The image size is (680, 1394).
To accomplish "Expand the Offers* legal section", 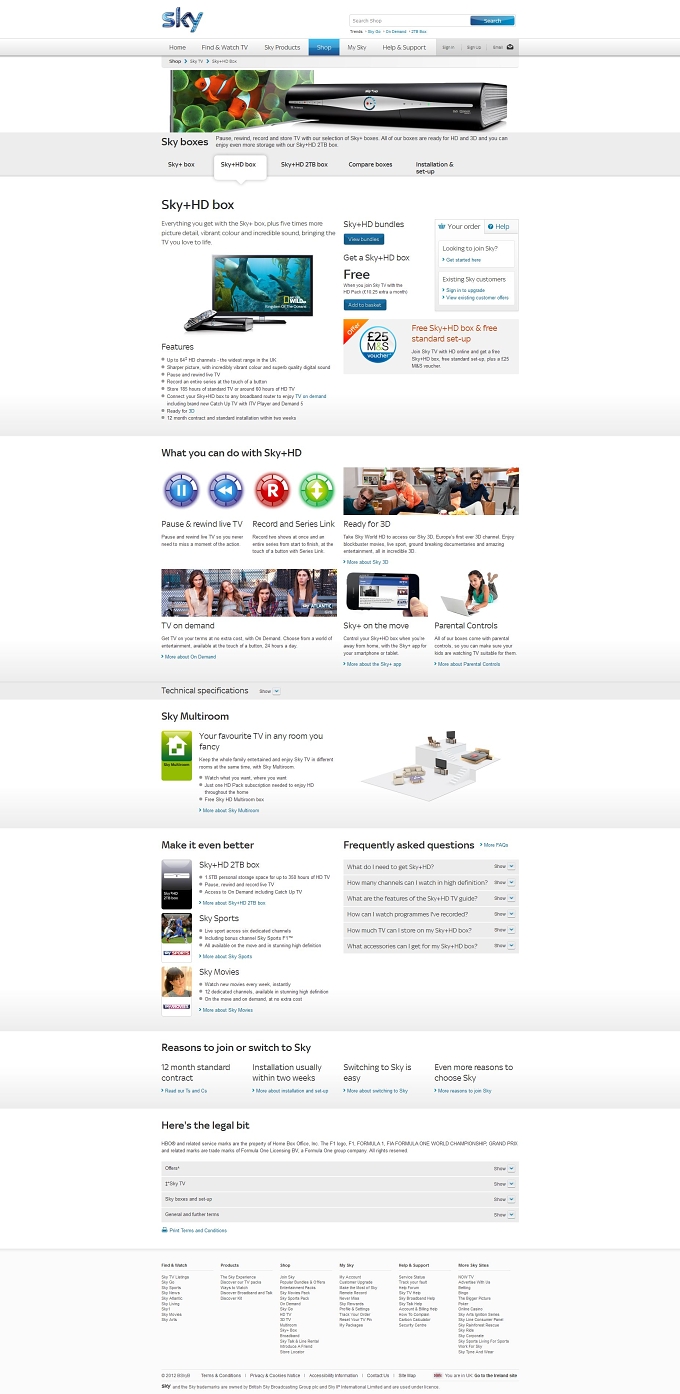I will [340, 1168].
